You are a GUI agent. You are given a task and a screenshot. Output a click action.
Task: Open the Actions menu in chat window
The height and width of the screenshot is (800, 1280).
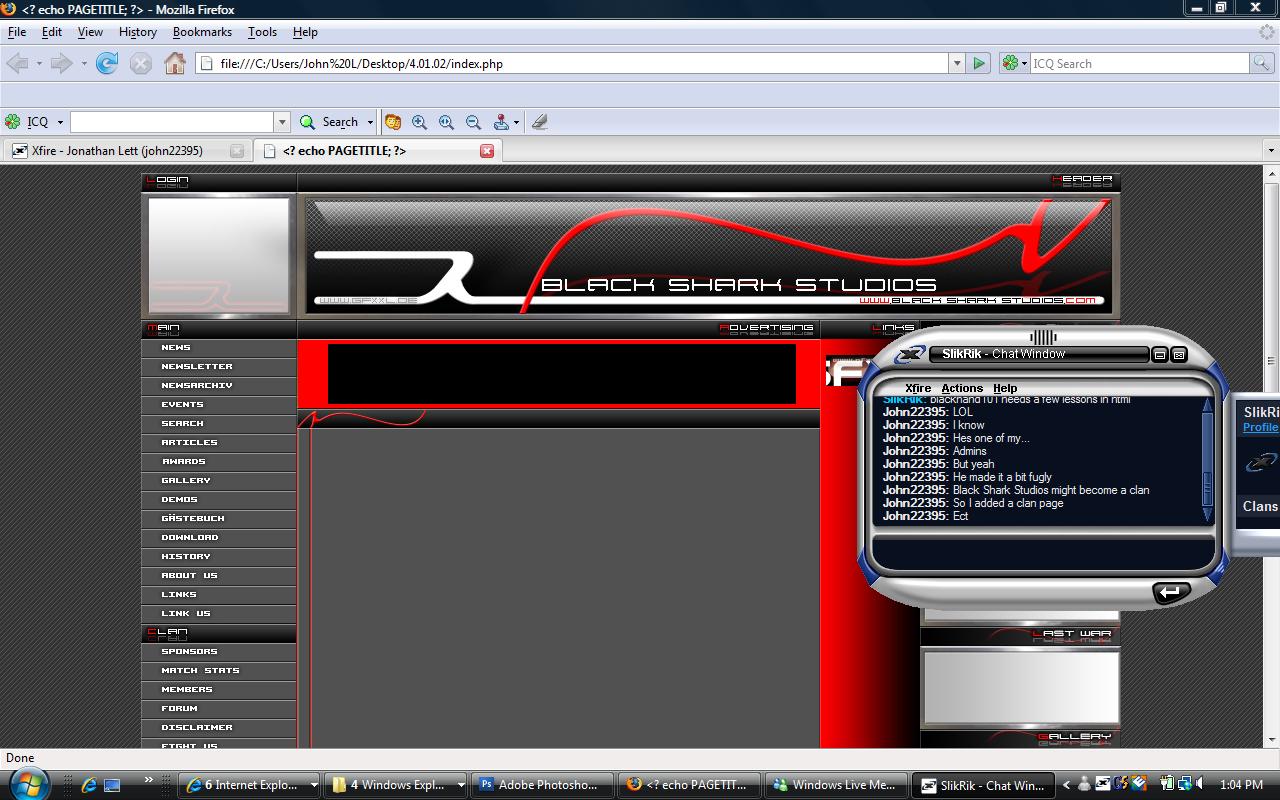click(x=962, y=388)
